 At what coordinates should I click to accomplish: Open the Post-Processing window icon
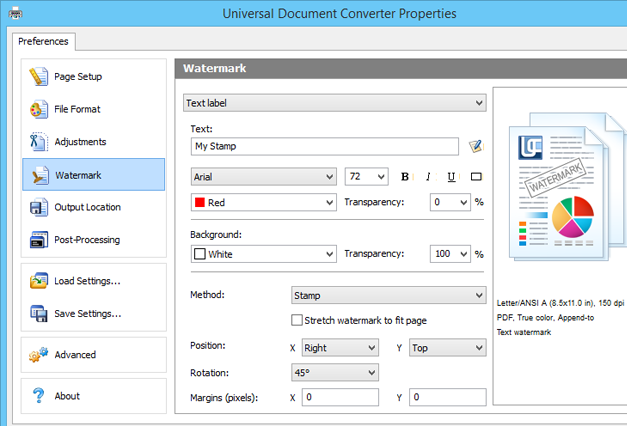[x=39, y=240]
